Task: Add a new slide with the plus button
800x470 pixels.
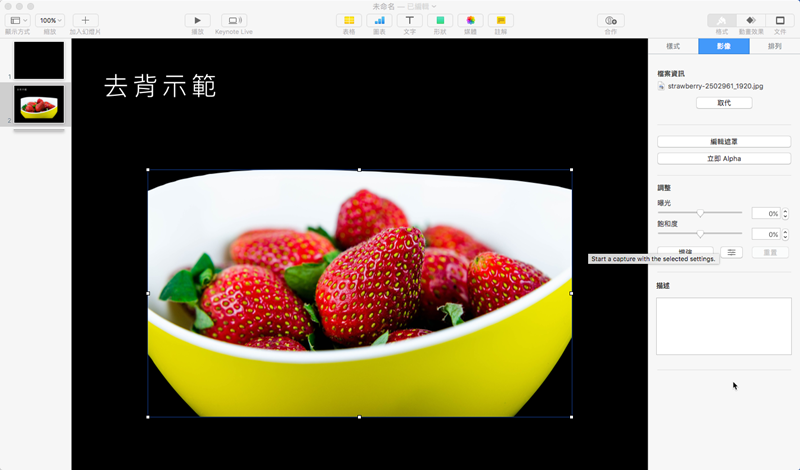Action: pyautogui.click(x=85, y=20)
